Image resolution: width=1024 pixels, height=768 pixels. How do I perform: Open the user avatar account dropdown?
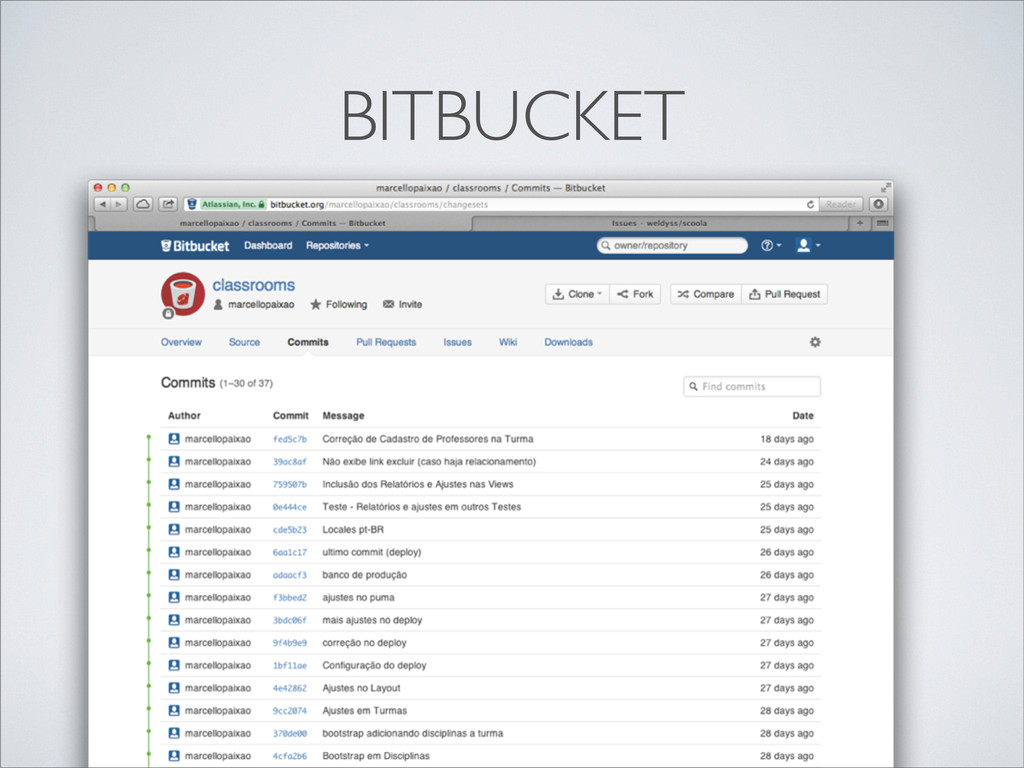pyautogui.click(x=808, y=246)
